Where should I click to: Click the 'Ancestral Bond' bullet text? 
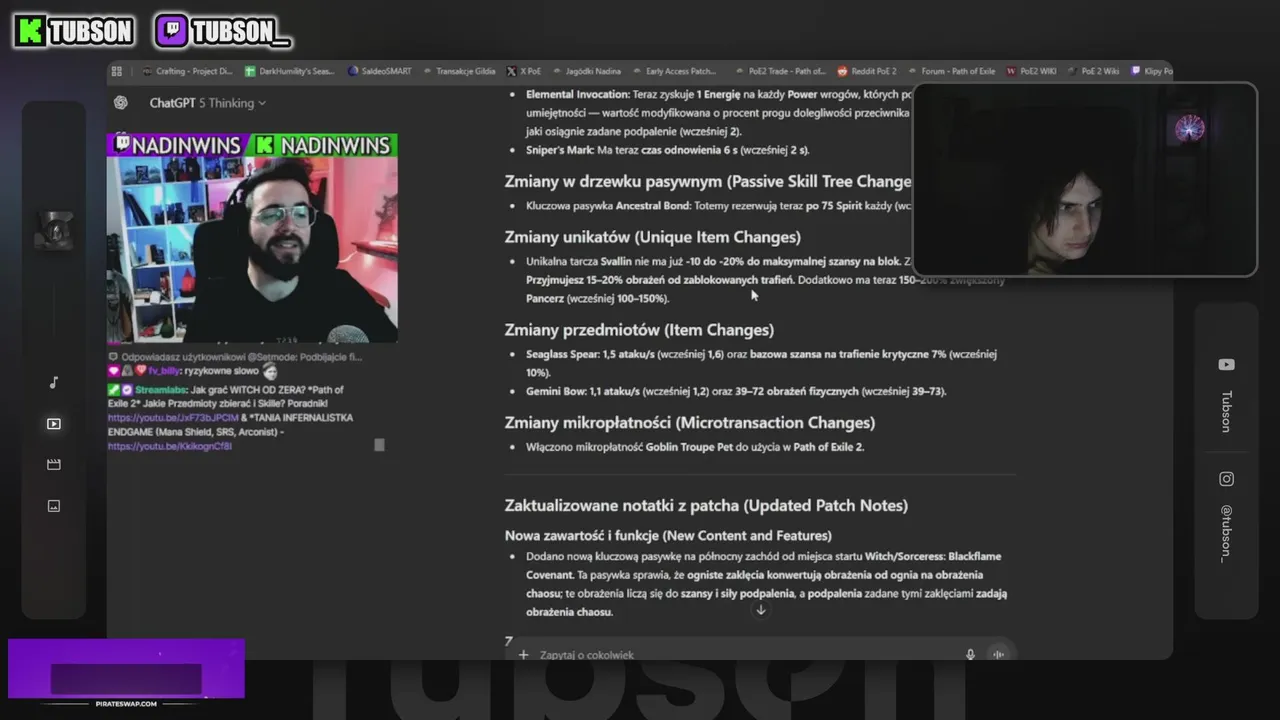pyautogui.click(x=719, y=206)
